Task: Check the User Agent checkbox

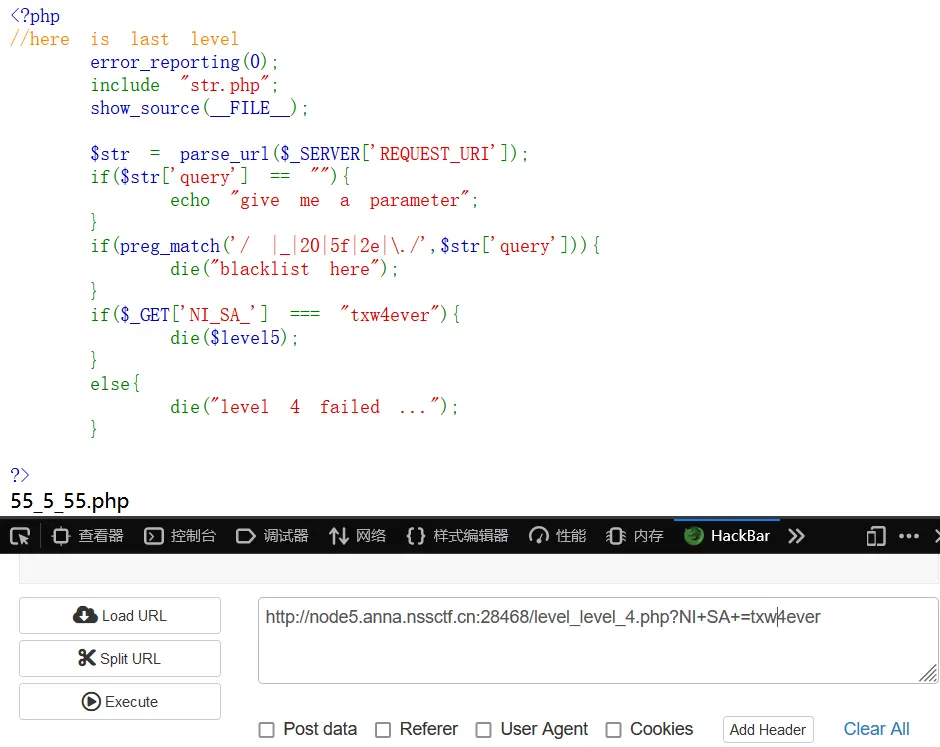Action: point(484,730)
